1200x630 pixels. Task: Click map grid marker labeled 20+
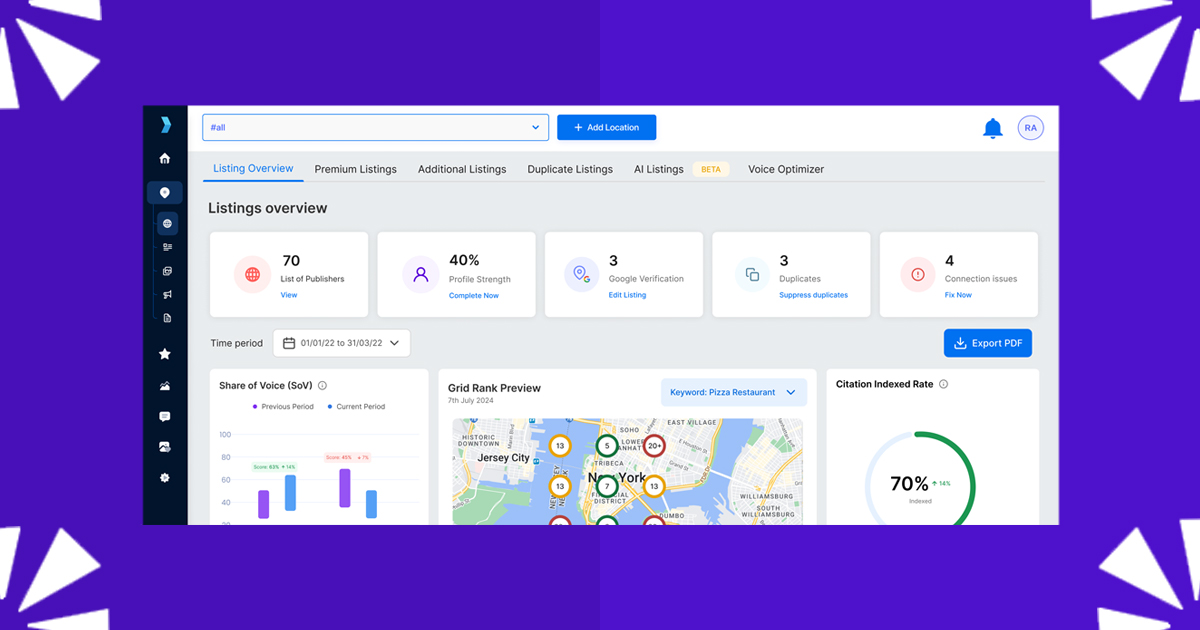(654, 446)
